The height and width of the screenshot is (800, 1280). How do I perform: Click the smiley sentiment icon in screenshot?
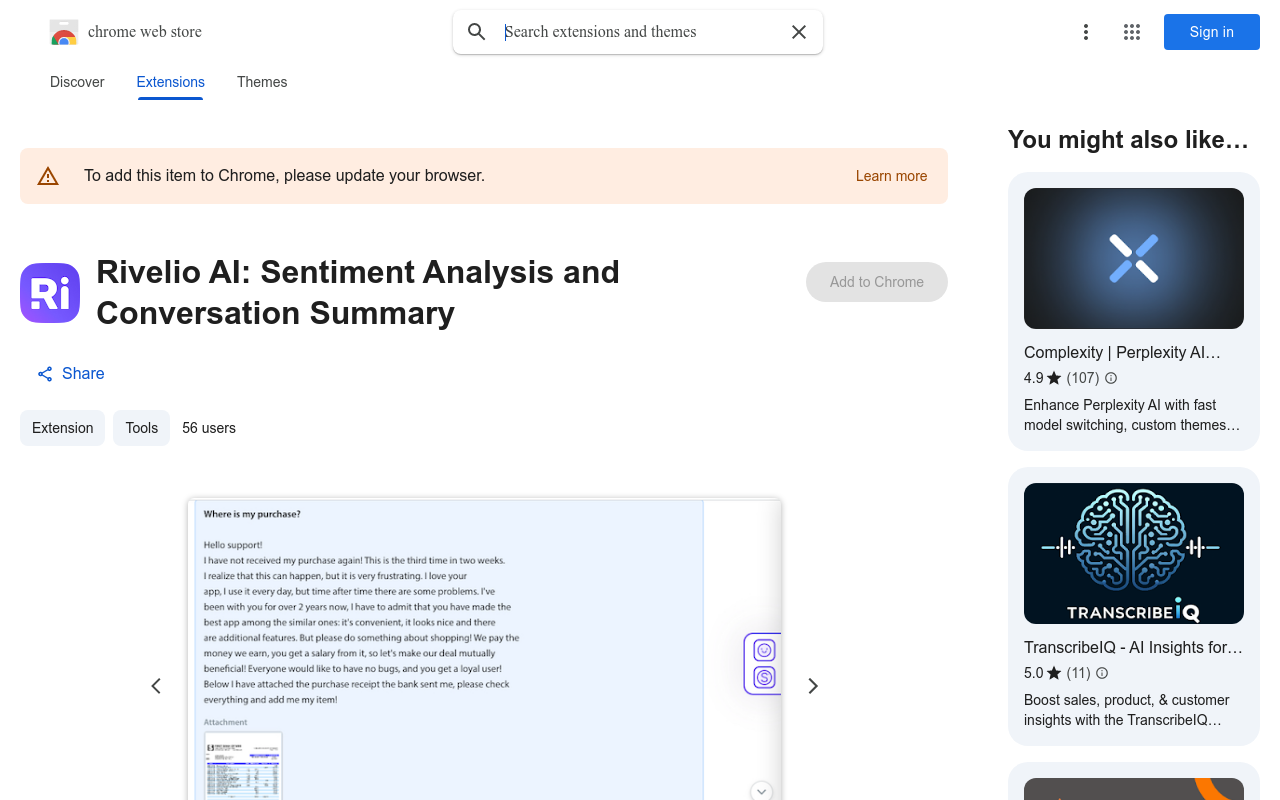[765, 651]
